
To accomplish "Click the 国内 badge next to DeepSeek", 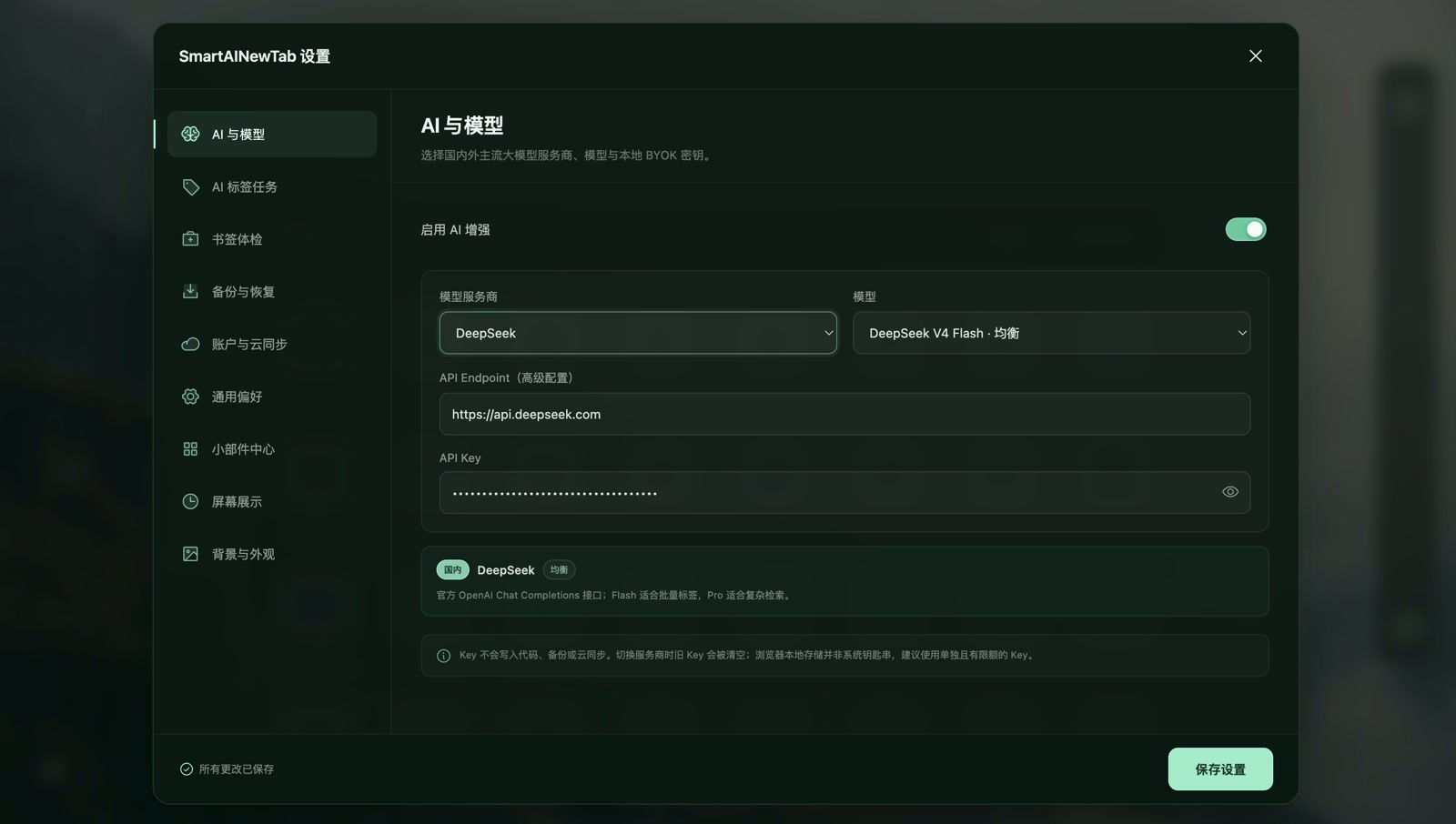I will point(452,570).
